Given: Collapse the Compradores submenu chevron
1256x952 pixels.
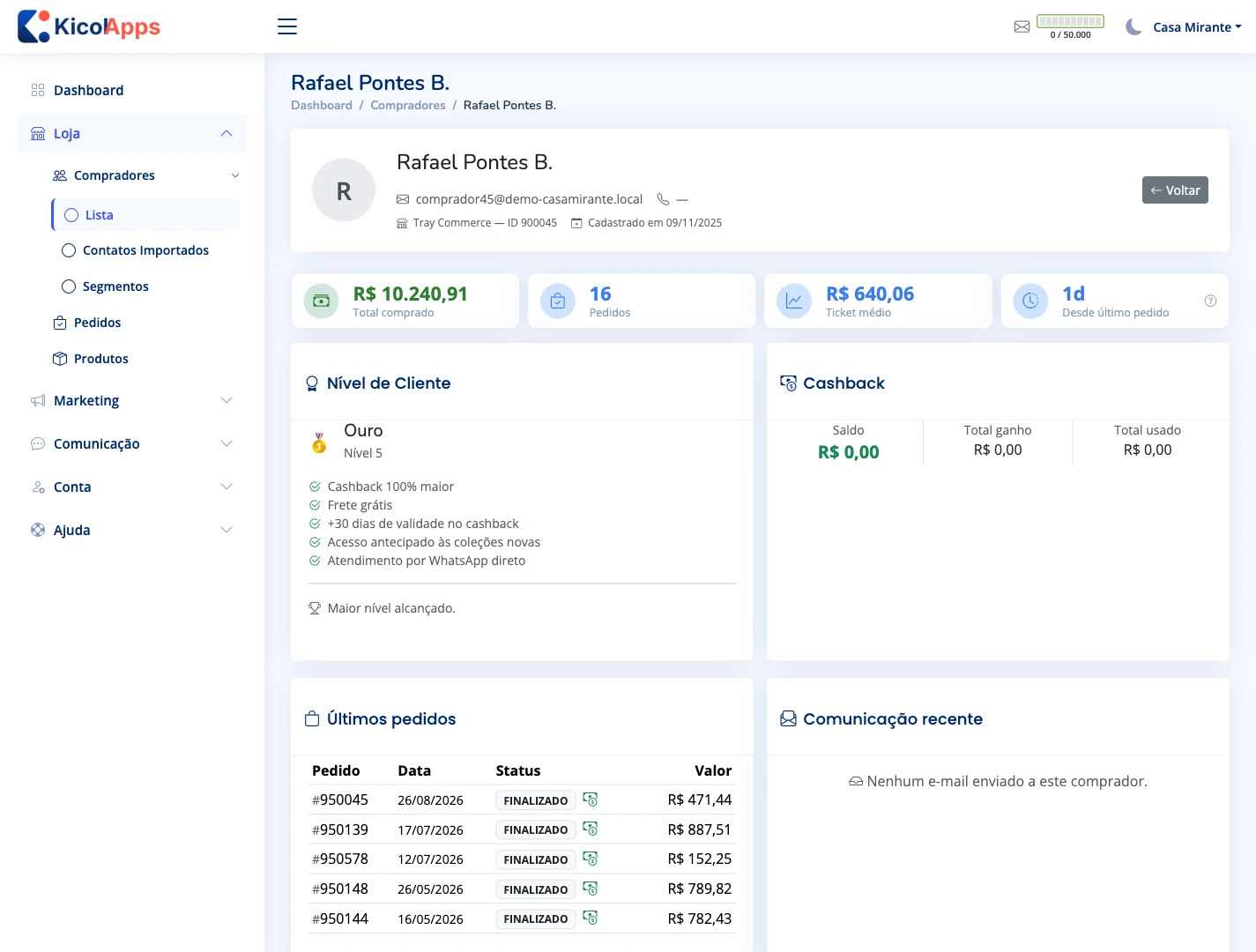Looking at the screenshot, I should 235,175.
